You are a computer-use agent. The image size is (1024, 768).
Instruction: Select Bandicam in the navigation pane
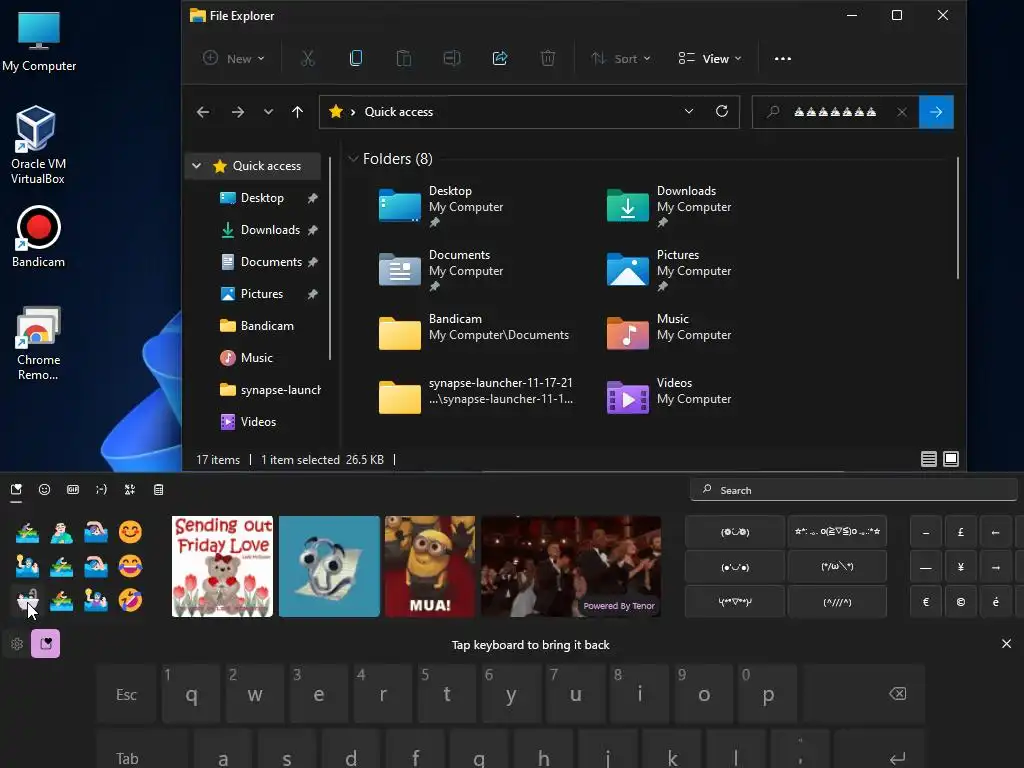pyautogui.click(x=266, y=326)
